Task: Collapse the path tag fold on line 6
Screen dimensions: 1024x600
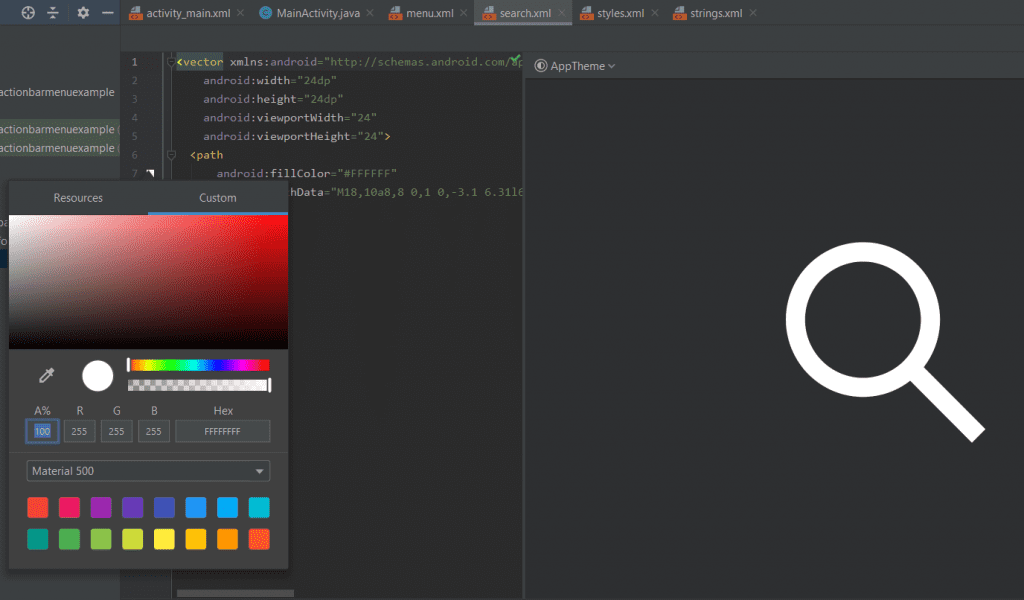Action: click(x=171, y=155)
